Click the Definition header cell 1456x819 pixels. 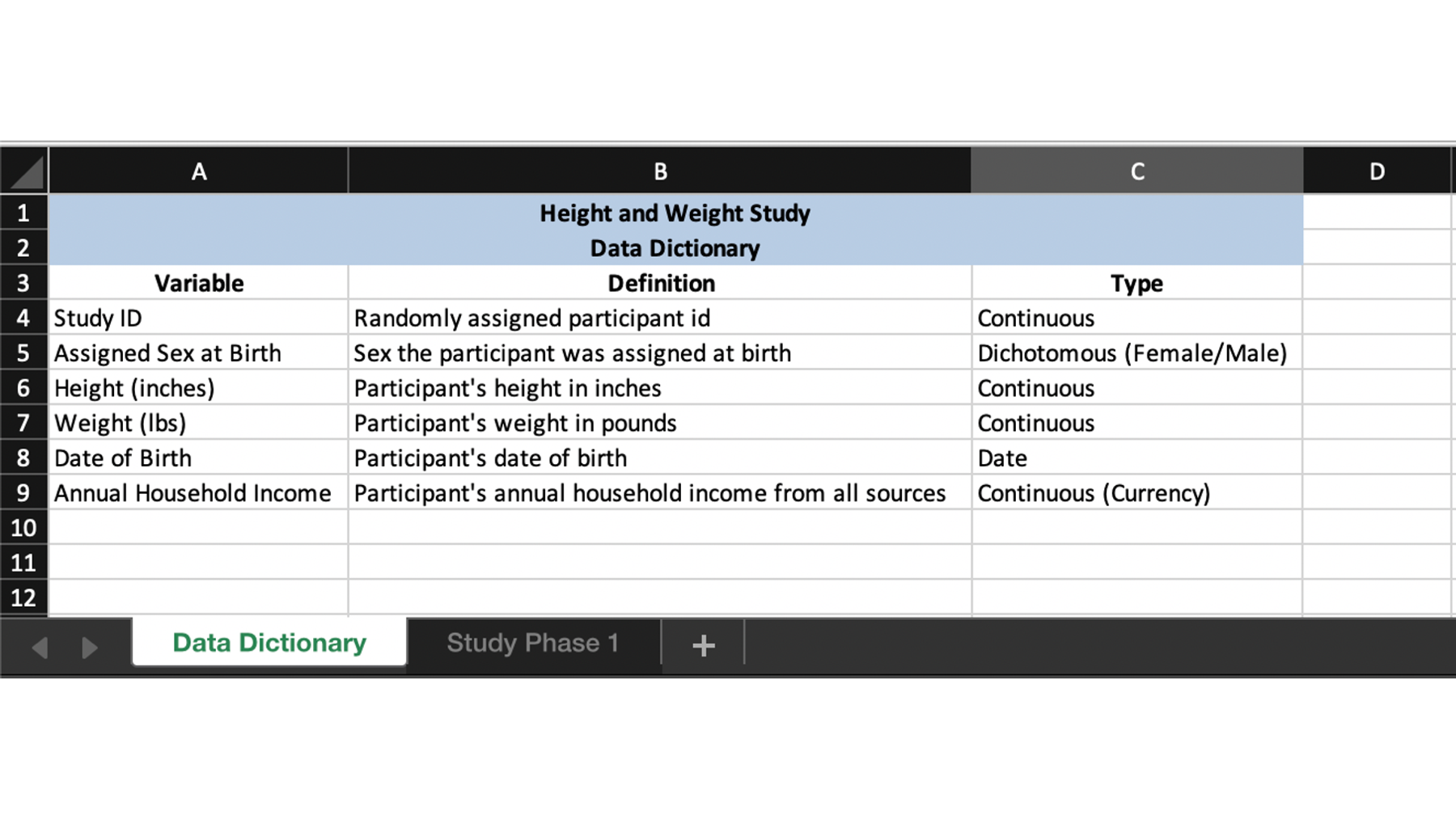tap(660, 283)
